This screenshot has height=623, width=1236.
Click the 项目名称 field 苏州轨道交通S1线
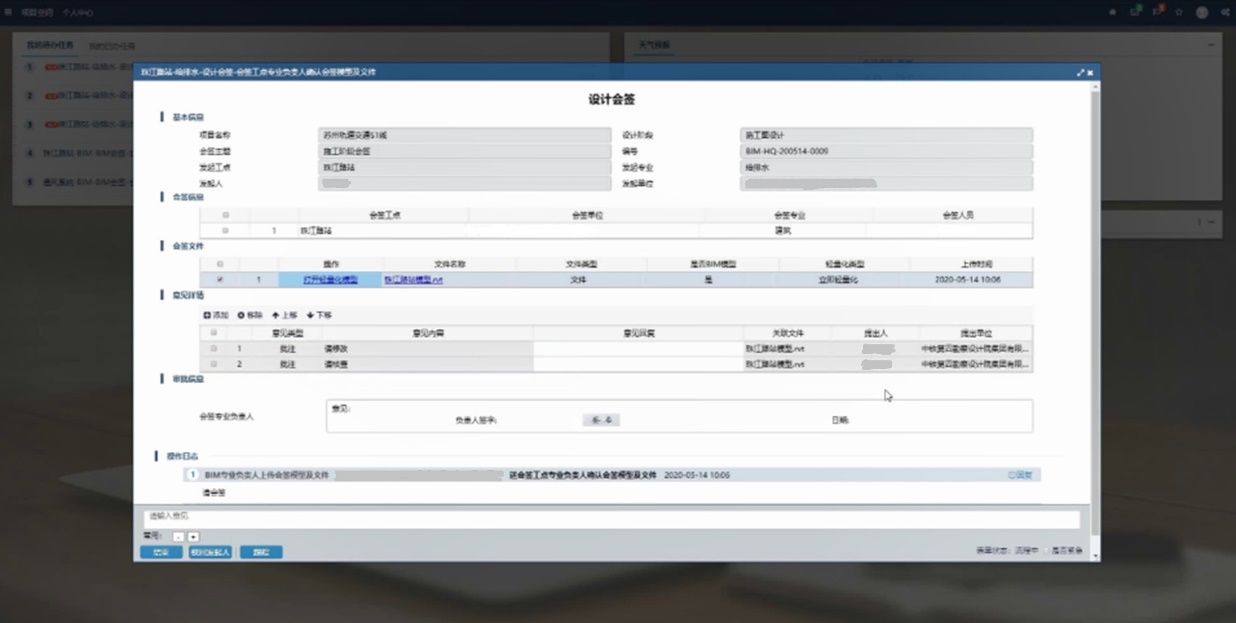(x=464, y=135)
